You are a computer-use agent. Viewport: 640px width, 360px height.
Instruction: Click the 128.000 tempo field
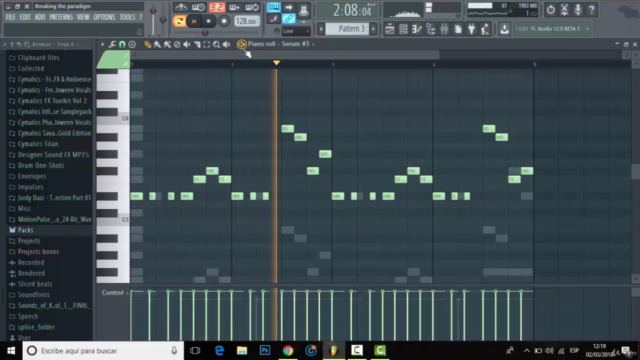click(x=247, y=21)
